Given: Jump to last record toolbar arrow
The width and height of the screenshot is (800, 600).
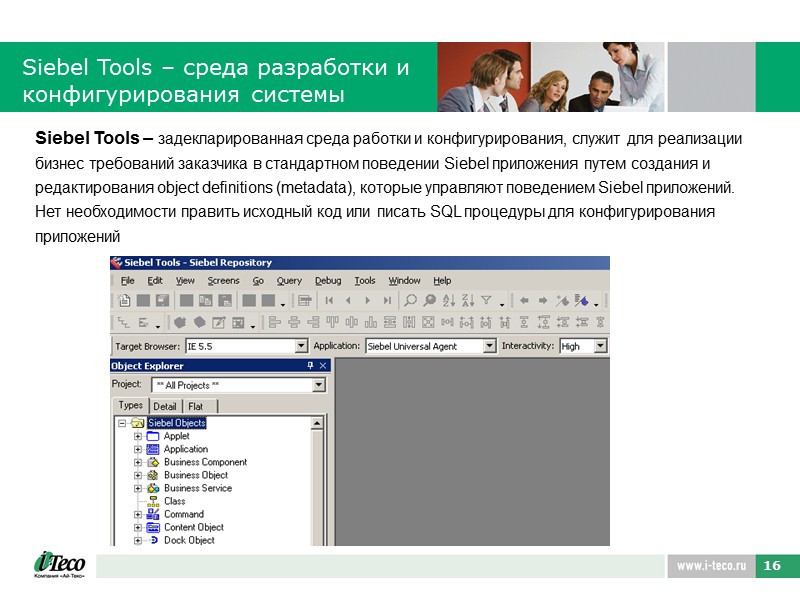Looking at the screenshot, I should point(387,301).
